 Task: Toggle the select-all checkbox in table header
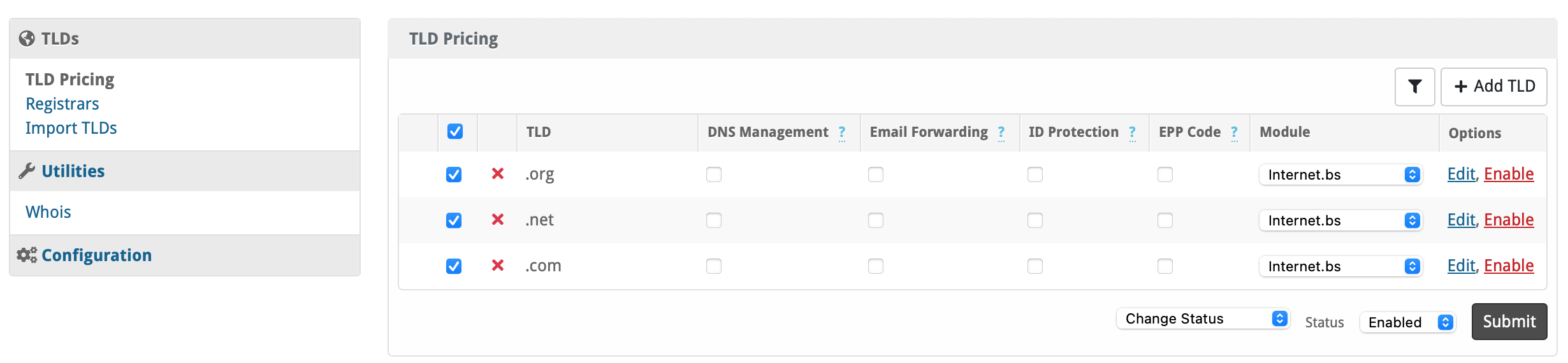coord(455,132)
